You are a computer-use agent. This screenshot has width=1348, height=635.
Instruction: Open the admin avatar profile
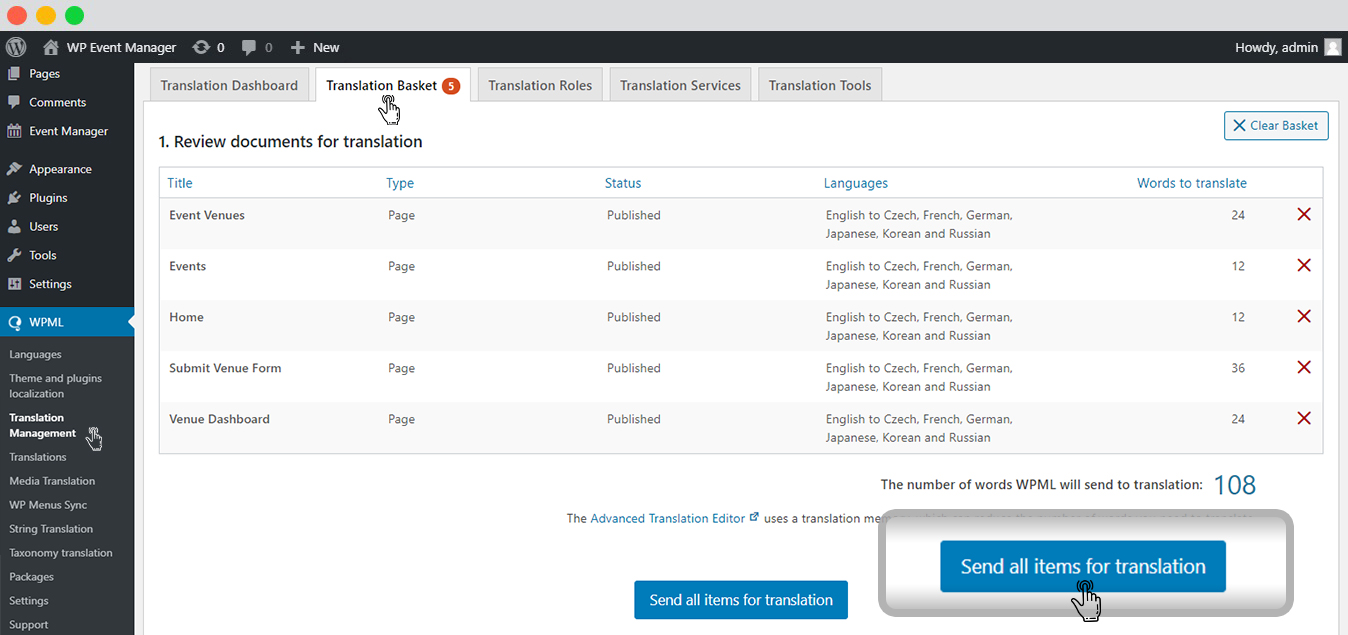coord(1332,47)
